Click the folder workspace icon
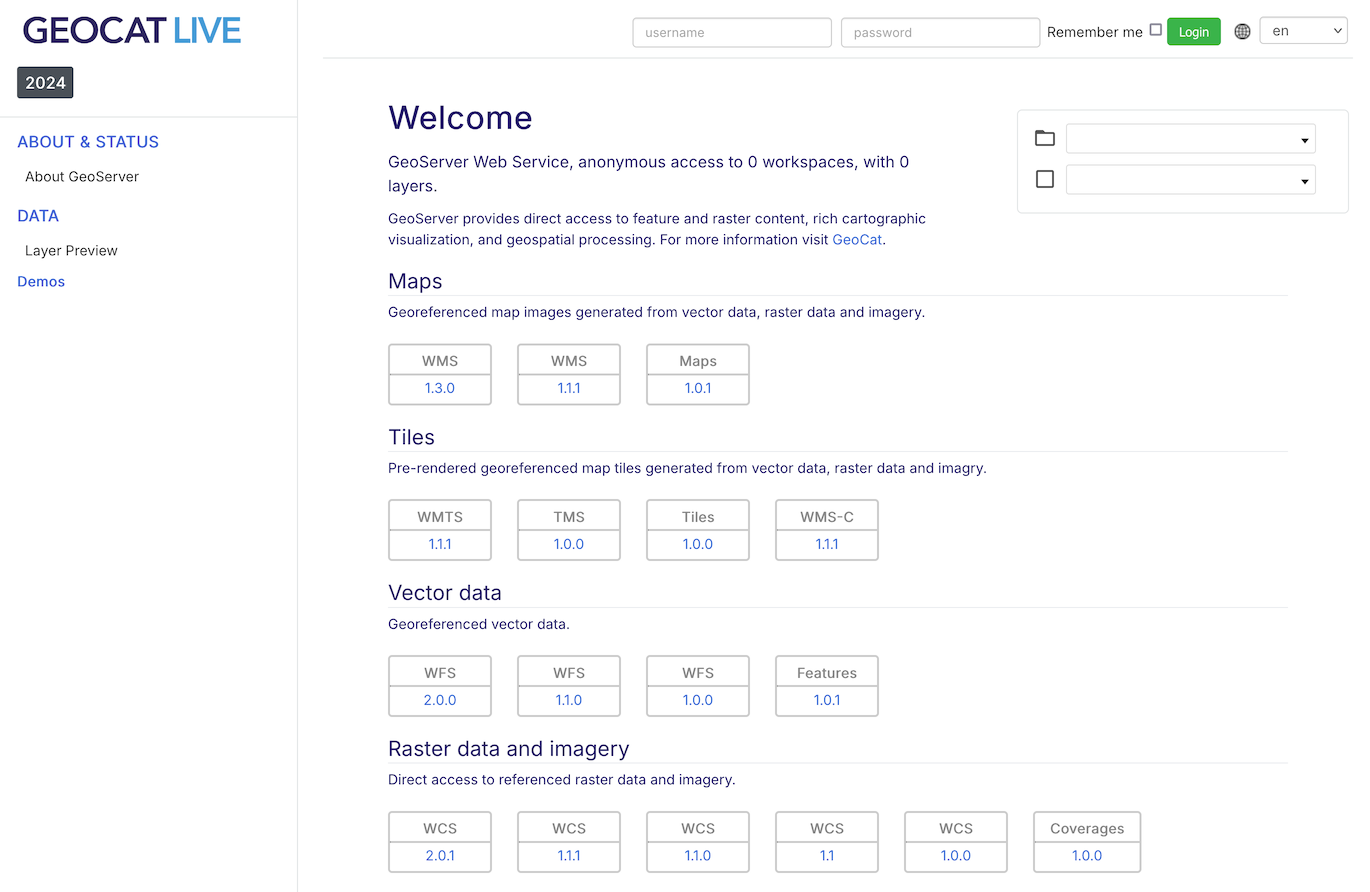Viewport: 1370px width, 892px height. point(1045,138)
